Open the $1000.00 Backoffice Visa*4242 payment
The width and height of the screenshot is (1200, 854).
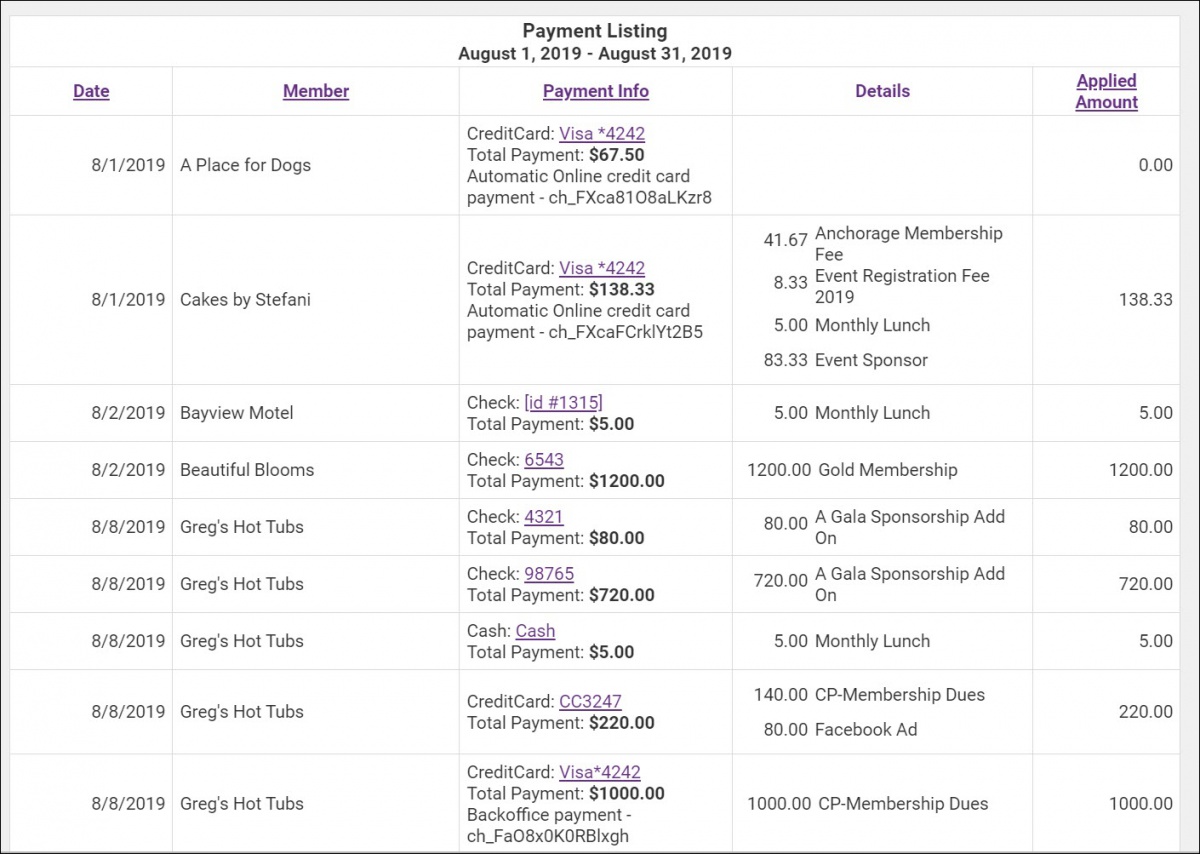[599, 772]
